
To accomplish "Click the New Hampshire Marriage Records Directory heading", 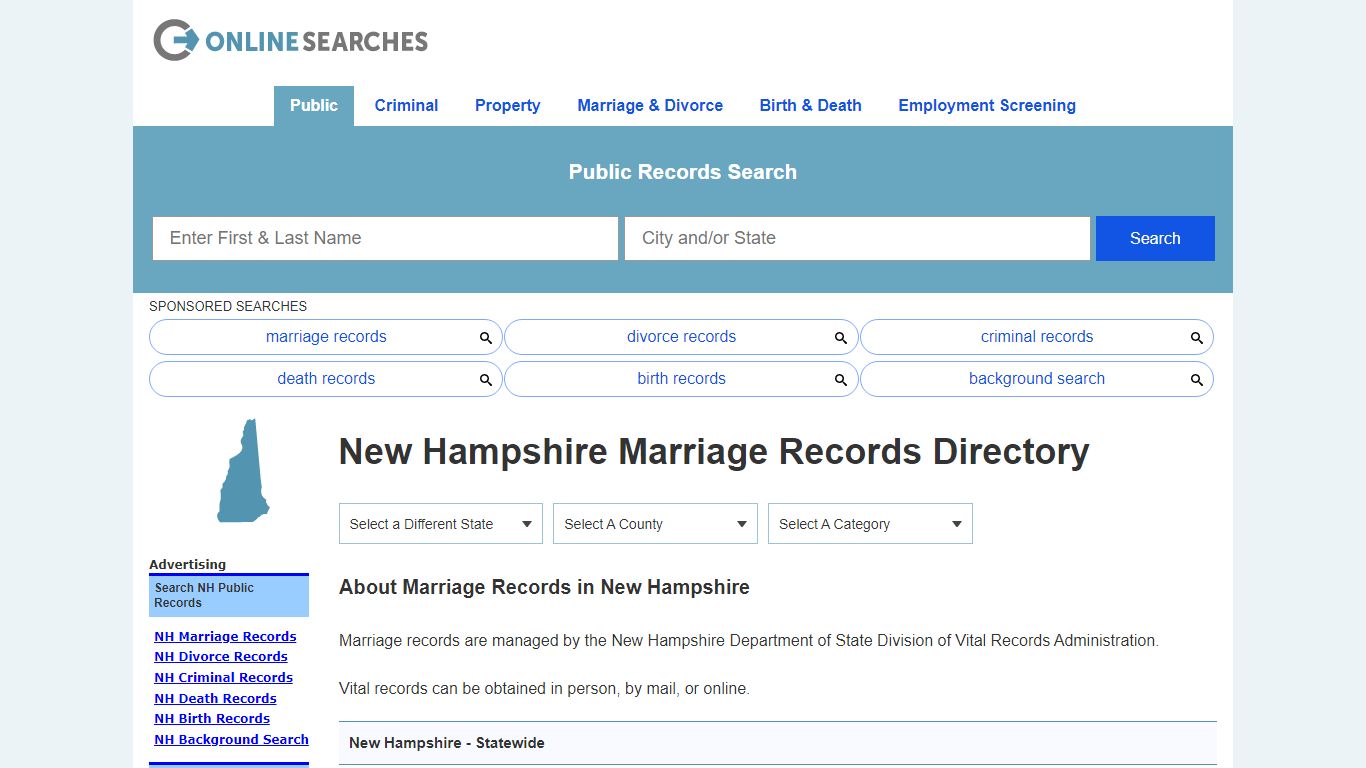I will [714, 452].
